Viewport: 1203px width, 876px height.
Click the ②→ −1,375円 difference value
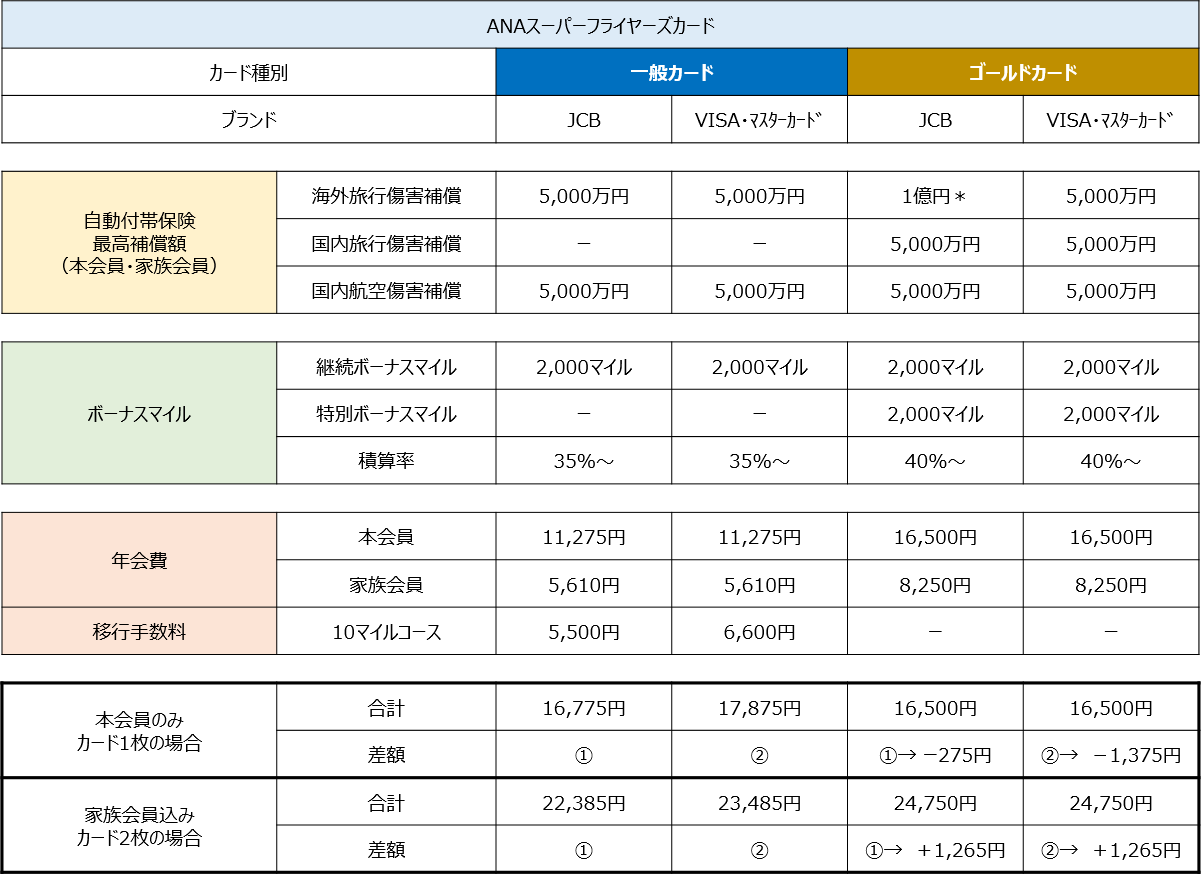(x=1111, y=755)
